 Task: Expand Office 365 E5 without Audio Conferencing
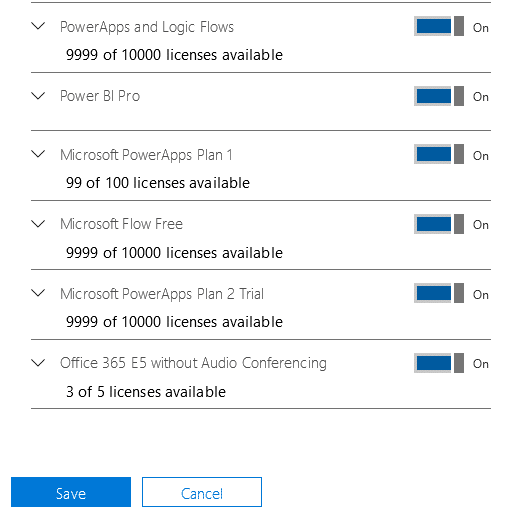(x=38, y=363)
